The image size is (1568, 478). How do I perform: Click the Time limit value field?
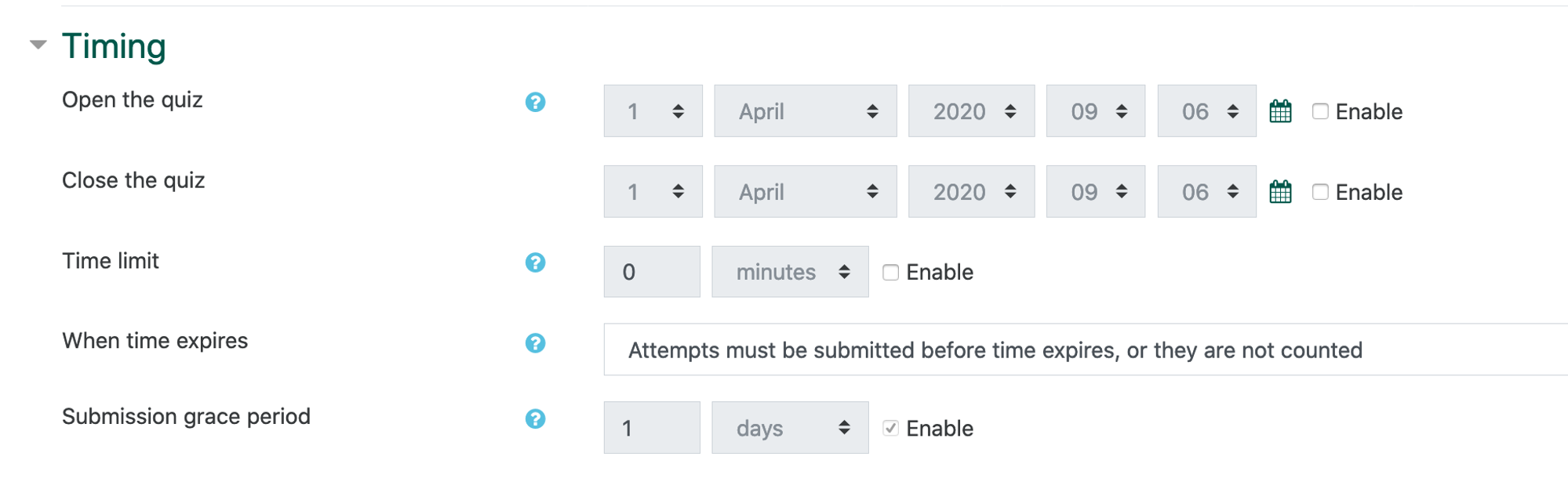(x=651, y=271)
